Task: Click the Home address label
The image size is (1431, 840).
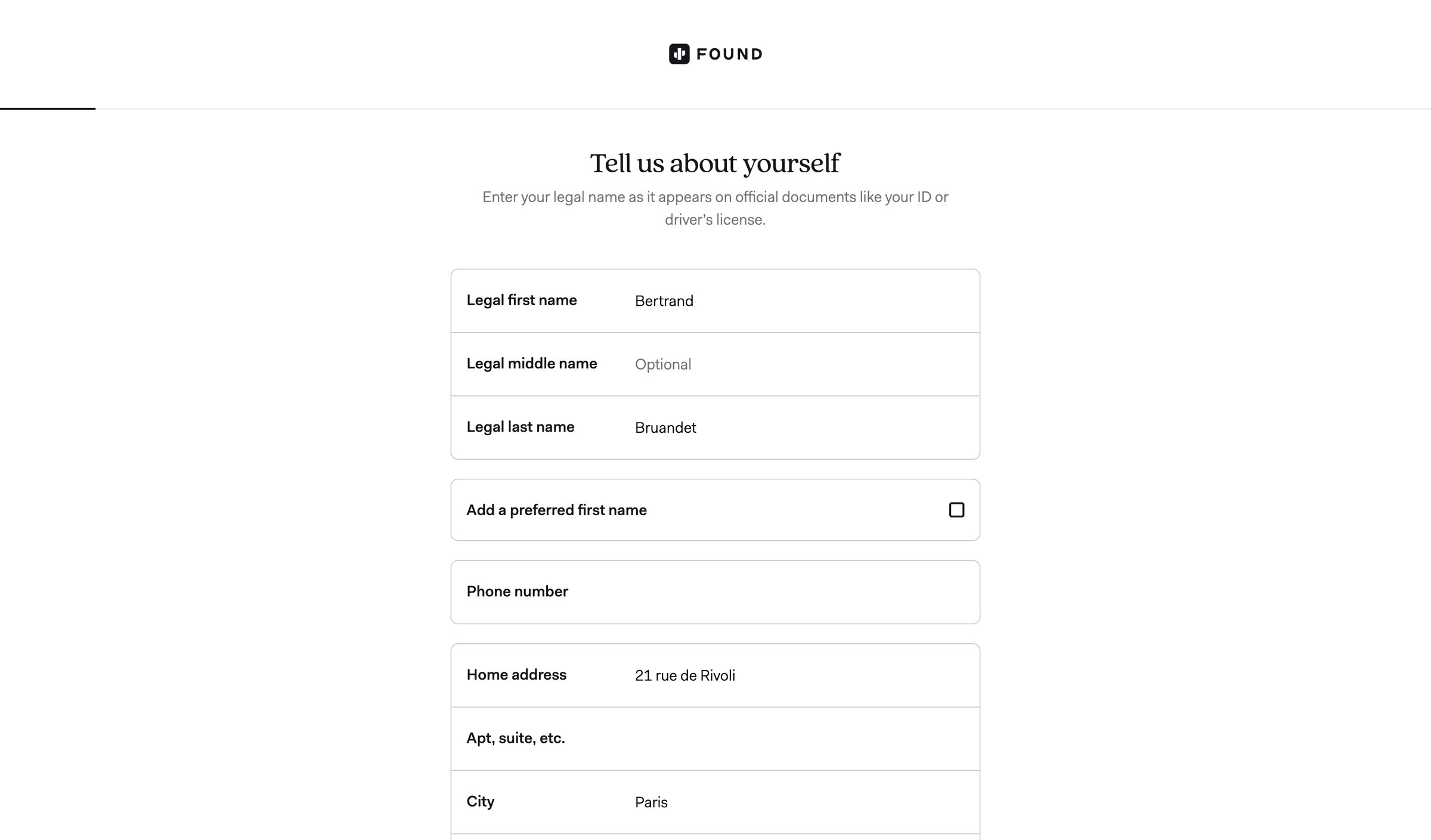Action: click(516, 674)
